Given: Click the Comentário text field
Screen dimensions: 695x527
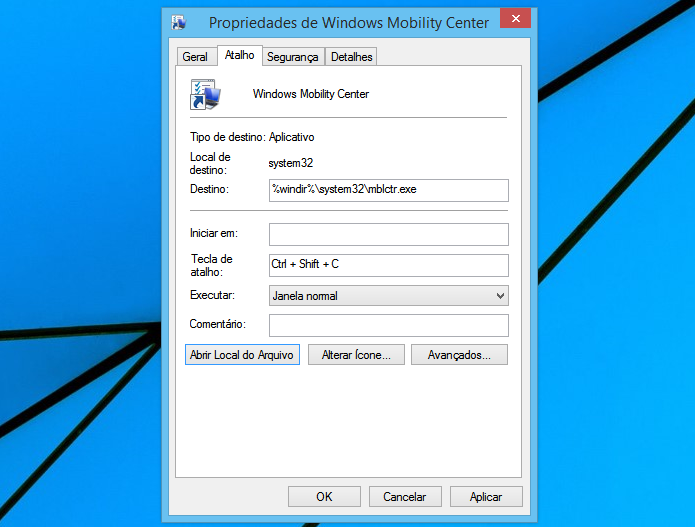Looking at the screenshot, I should point(389,325).
